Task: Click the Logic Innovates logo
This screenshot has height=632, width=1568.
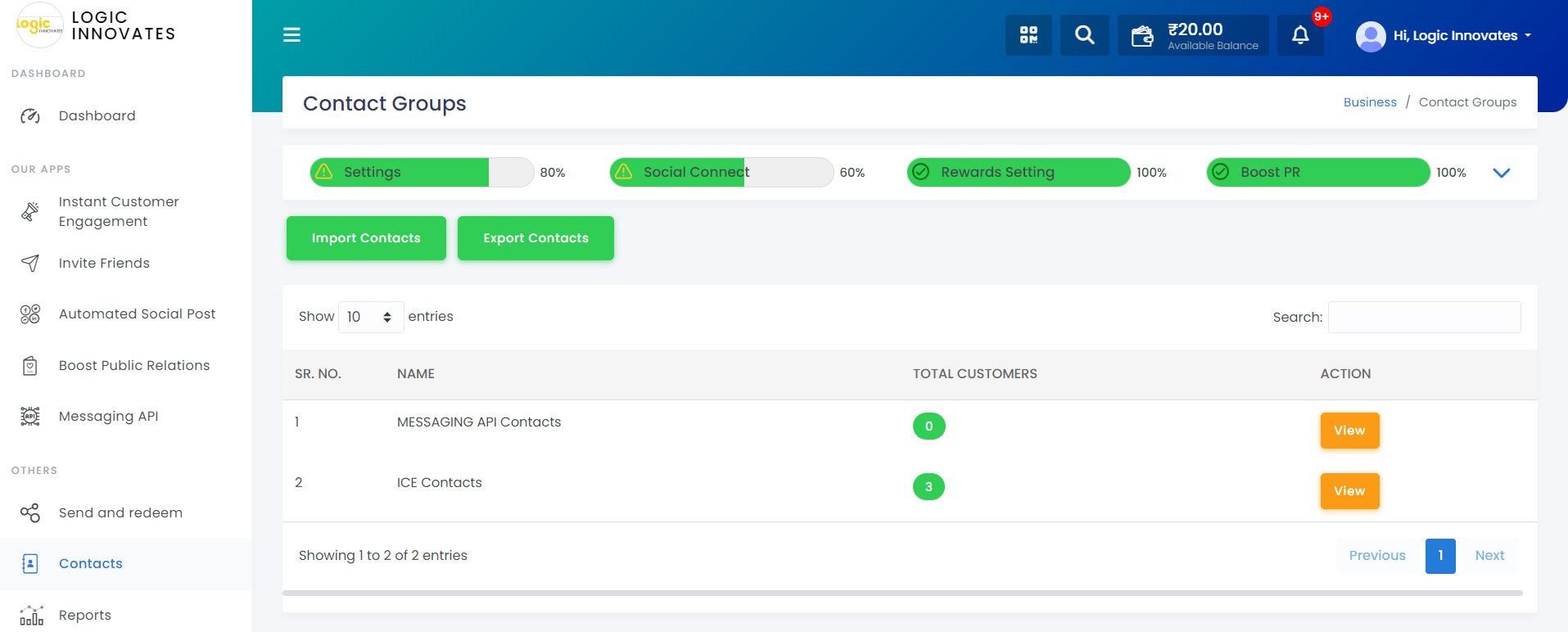Action: (x=39, y=25)
